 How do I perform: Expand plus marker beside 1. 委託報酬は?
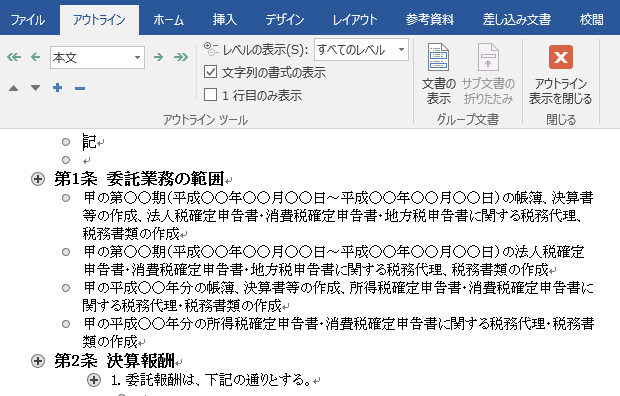[94, 380]
